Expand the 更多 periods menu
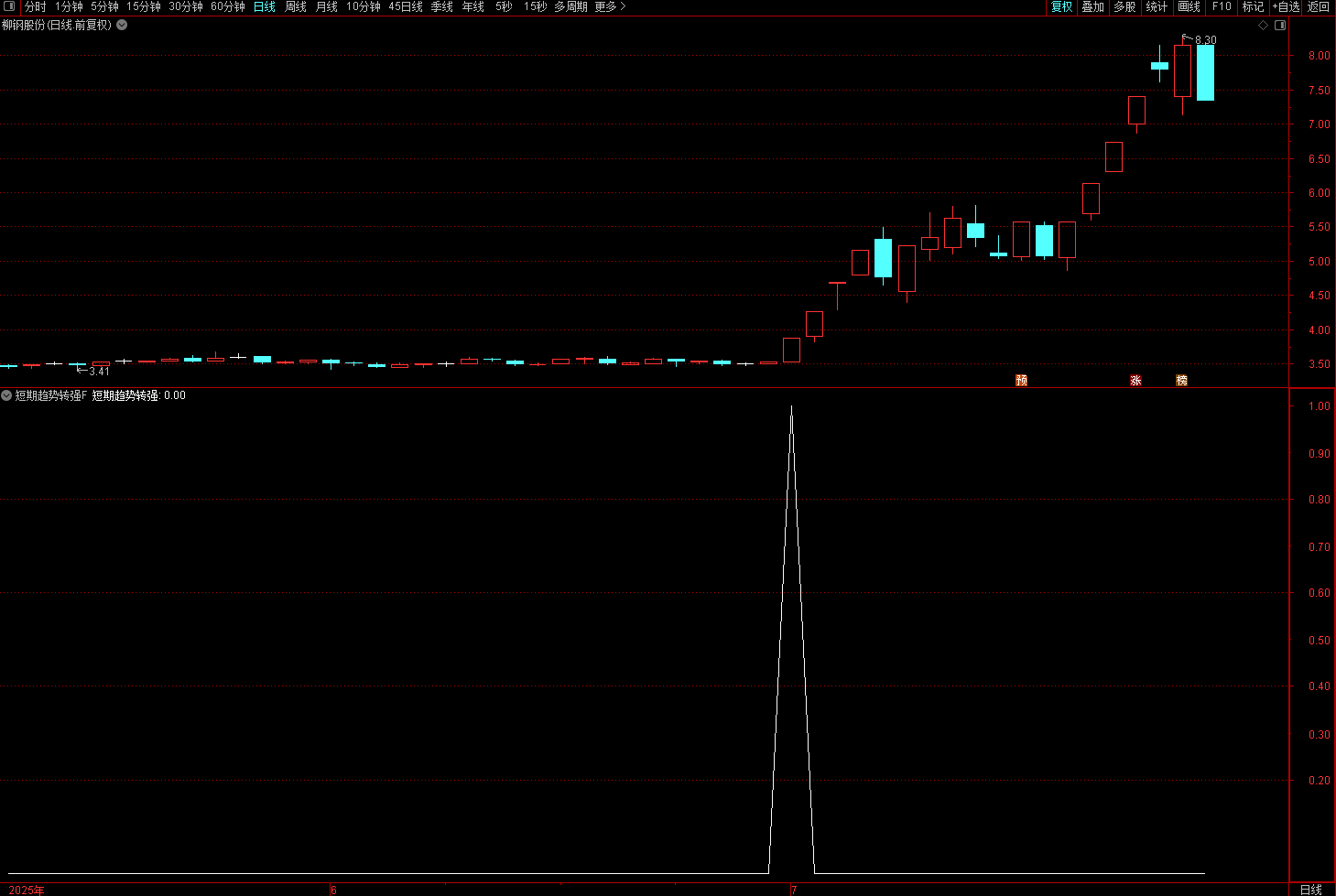Screen dimensions: 1336x896 tap(610, 6)
